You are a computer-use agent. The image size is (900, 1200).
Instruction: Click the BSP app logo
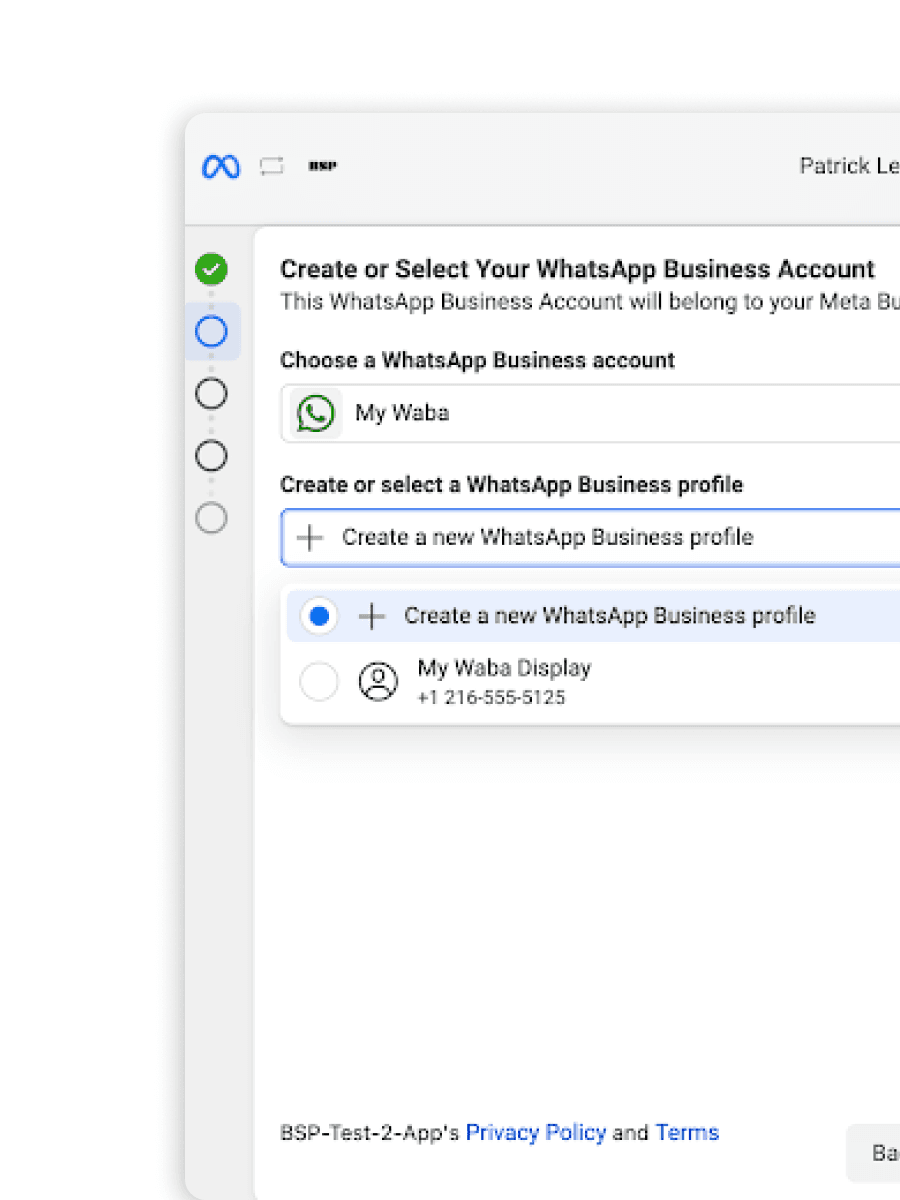click(x=322, y=167)
